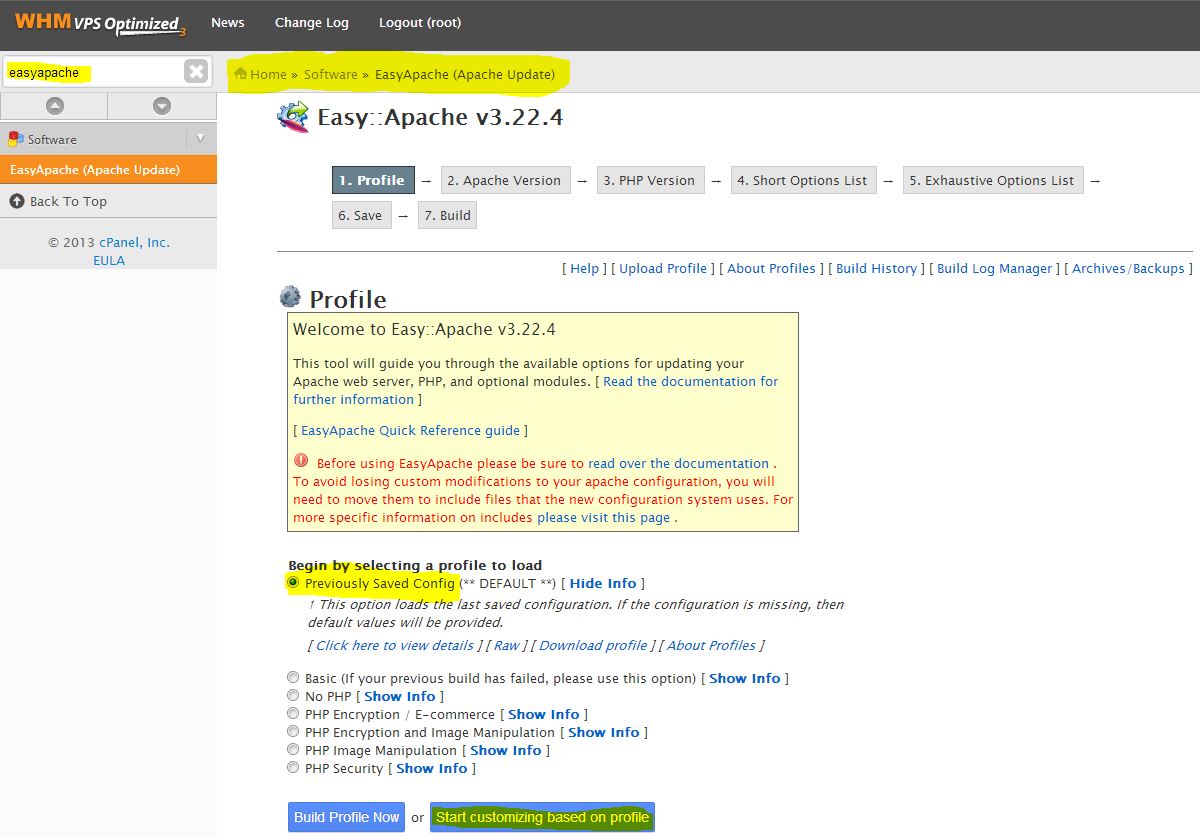Click the Software breadcrumb link

[331, 74]
